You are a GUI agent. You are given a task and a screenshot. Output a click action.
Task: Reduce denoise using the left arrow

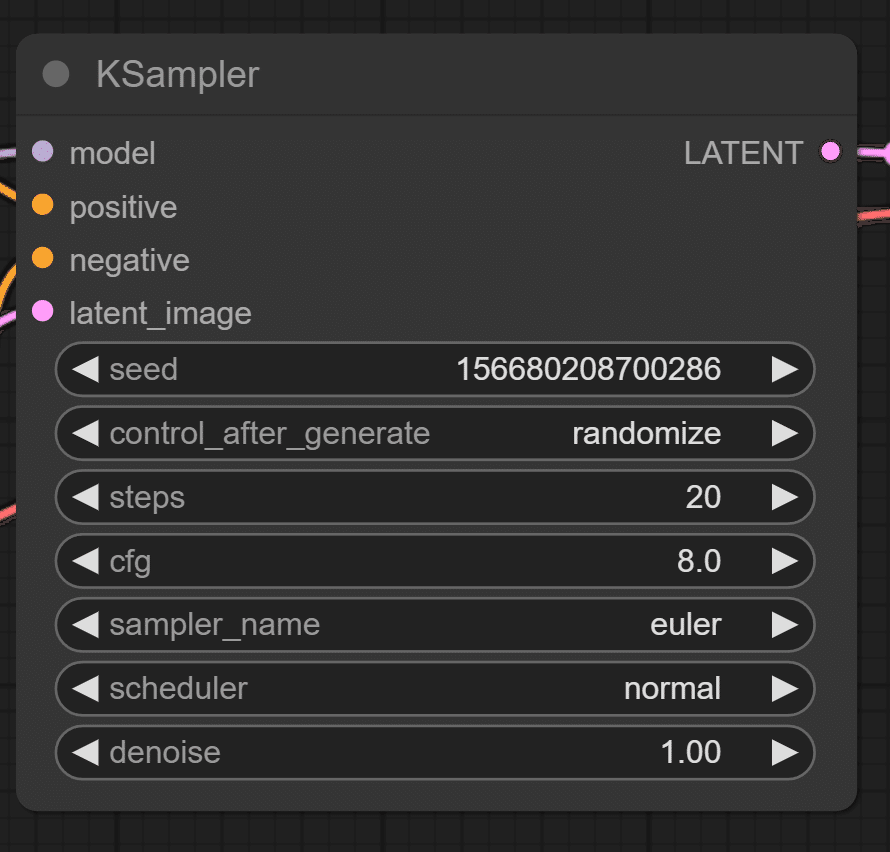(86, 753)
